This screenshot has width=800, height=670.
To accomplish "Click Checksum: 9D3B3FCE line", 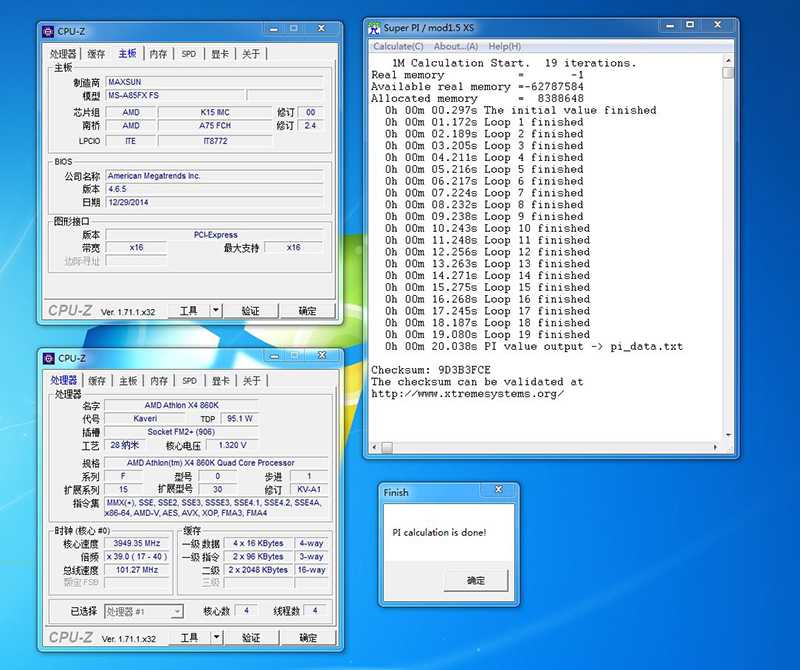I will click(x=431, y=370).
